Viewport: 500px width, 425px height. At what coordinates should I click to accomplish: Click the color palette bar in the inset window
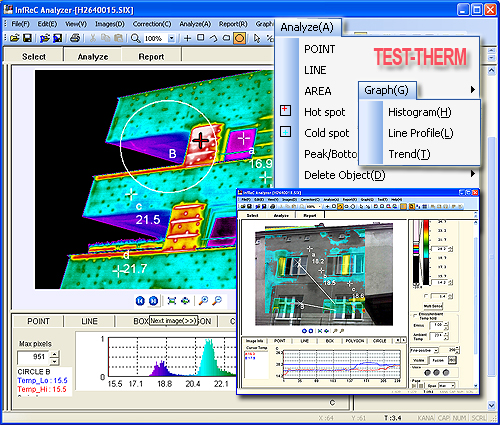pyautogui.click(x=426, y=253)
